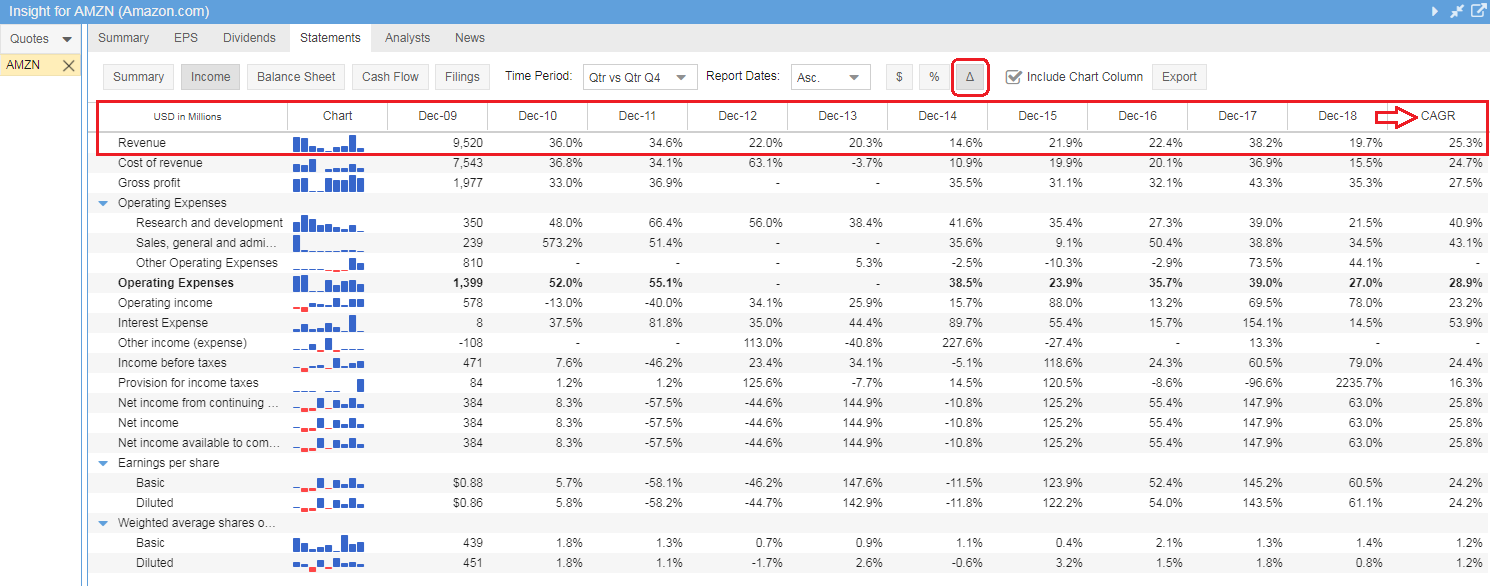1490x586 pixels.
Task: Open insight in external pop-out window
Action: (x=1478, y=11)
